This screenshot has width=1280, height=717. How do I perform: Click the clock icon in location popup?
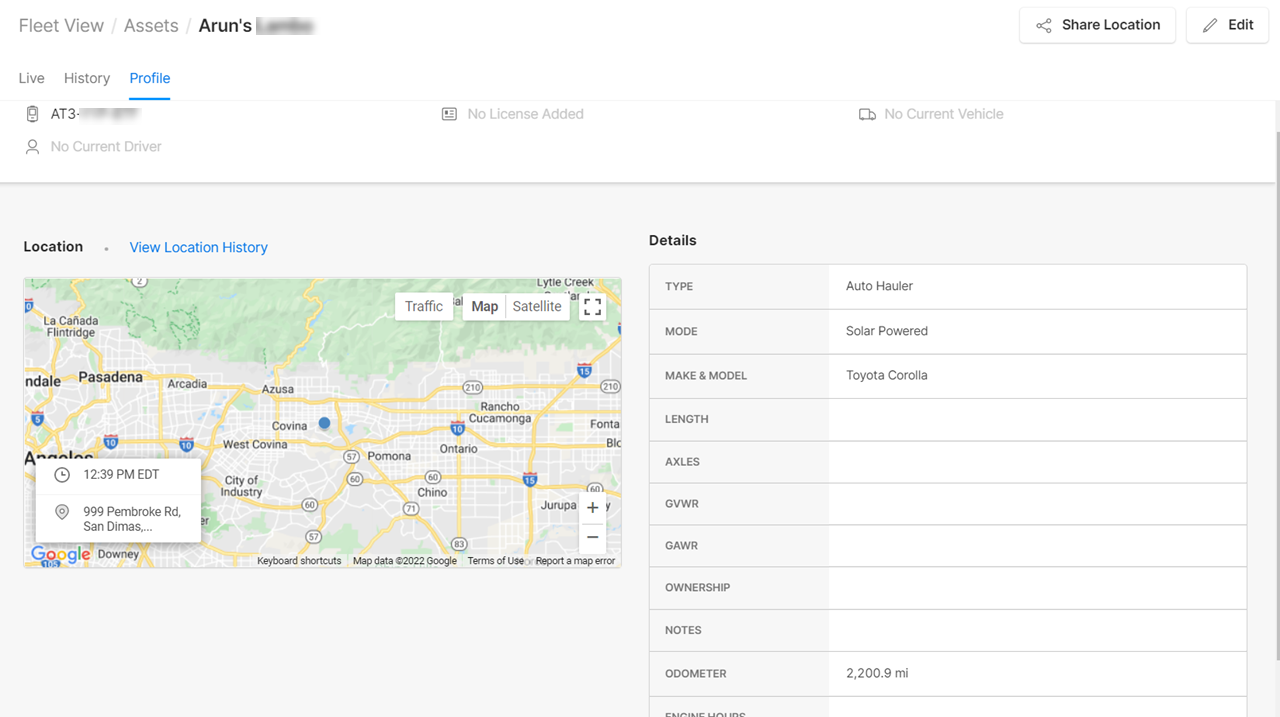[x=62, y=475]
